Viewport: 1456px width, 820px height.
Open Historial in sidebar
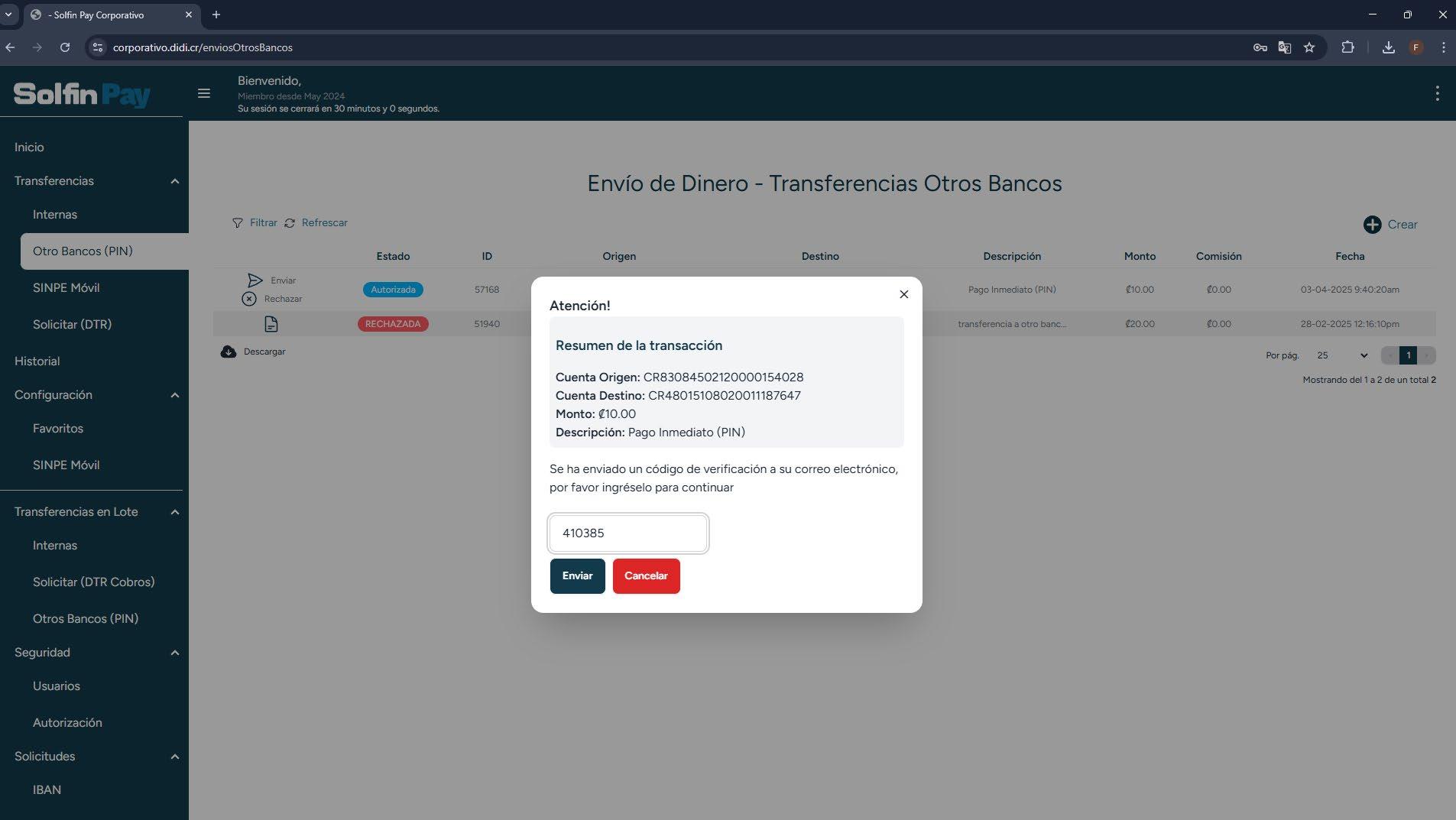coord(37,361)
